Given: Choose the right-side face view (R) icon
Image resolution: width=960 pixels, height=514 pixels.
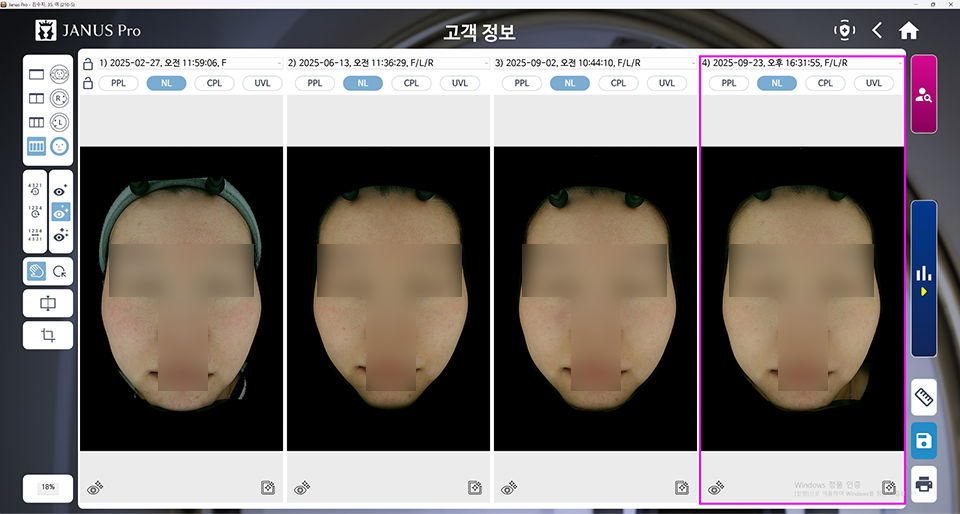Looking at the screenshot, I should (59, 98).
